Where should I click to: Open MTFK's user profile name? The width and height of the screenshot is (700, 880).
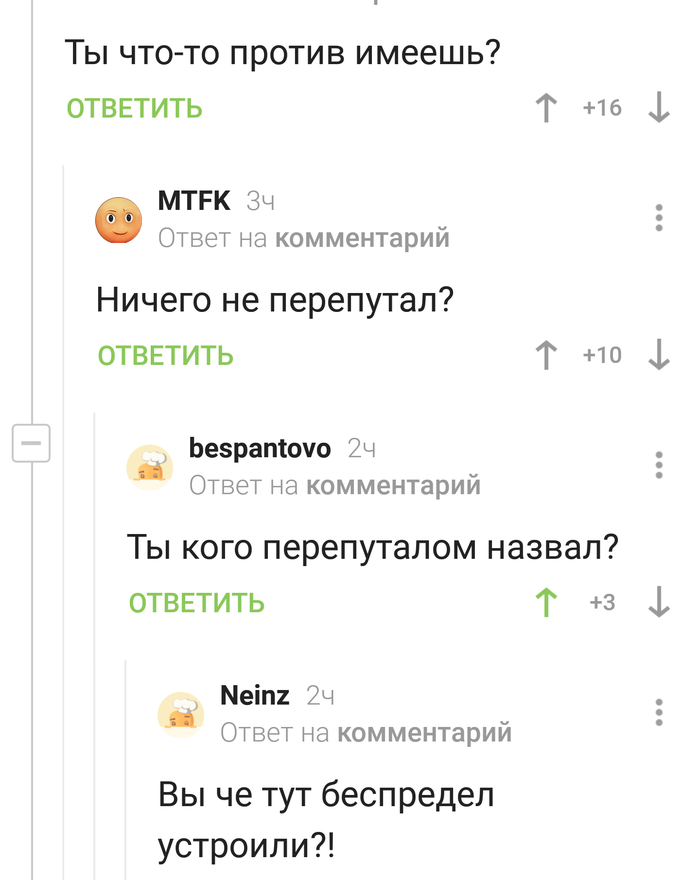point(194,201)
